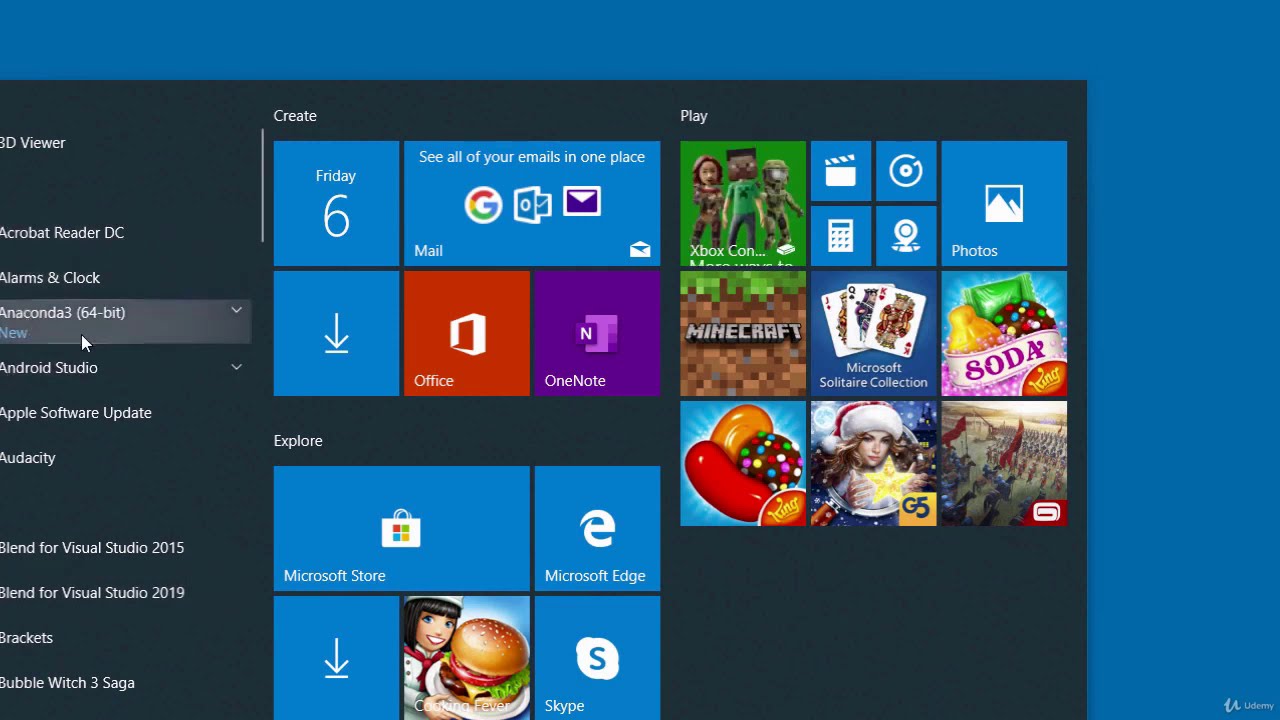
Task: Open the G5 Christmas game tile
Action: (873, 463)
